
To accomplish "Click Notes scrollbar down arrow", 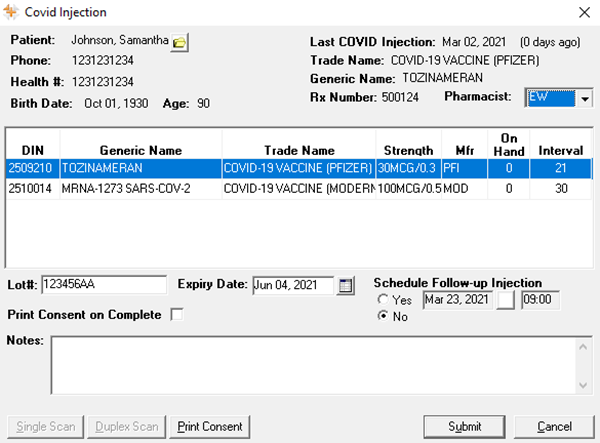I will [583, 384].
